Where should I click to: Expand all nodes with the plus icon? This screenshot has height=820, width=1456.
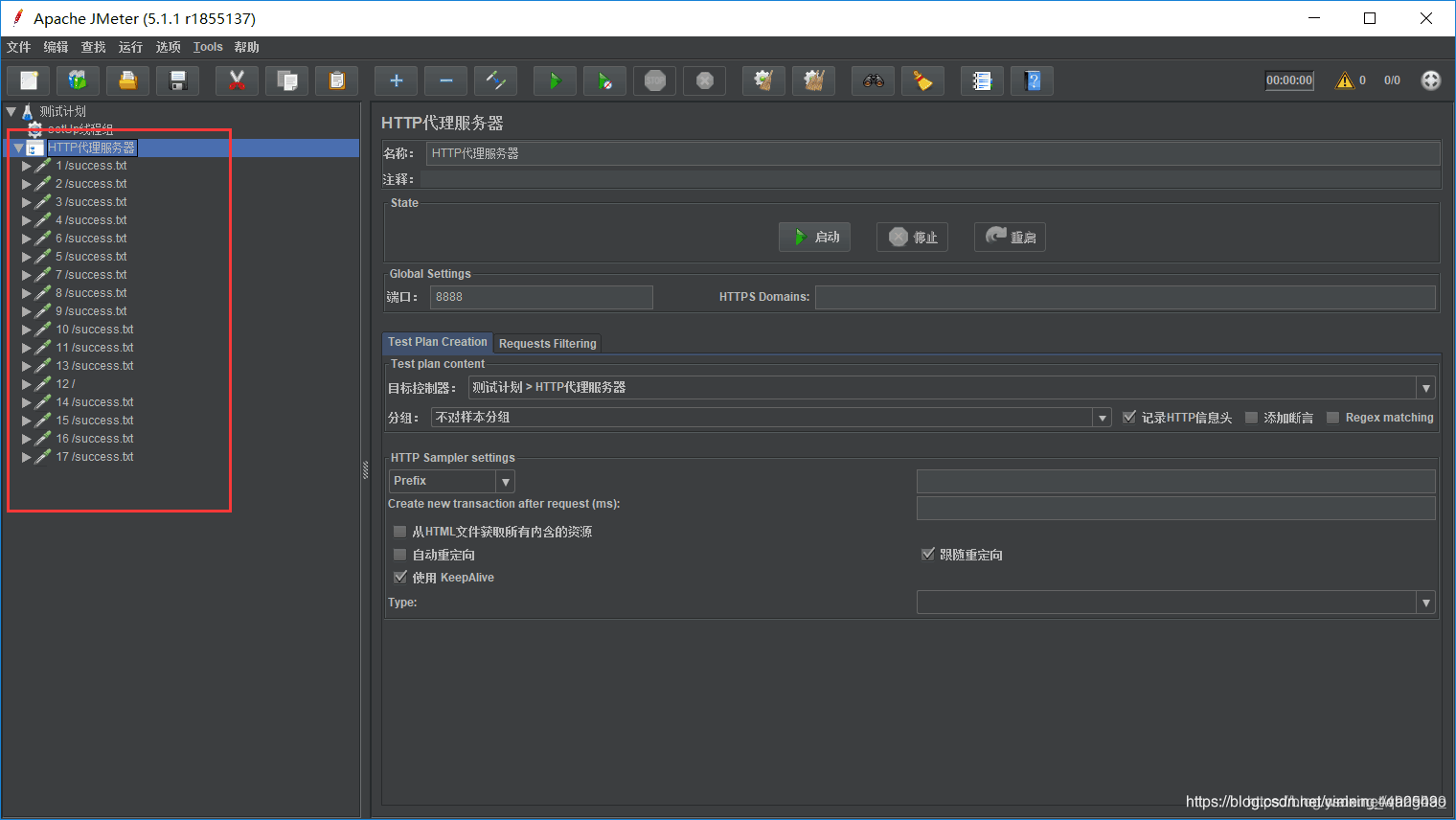point(396,81)
